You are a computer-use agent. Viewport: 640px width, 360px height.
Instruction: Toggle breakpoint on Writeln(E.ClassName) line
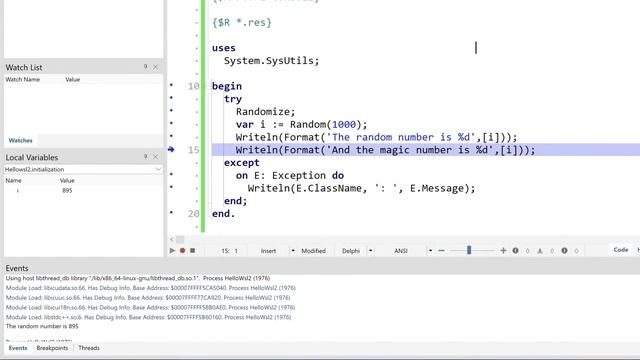tap(171, 187)
